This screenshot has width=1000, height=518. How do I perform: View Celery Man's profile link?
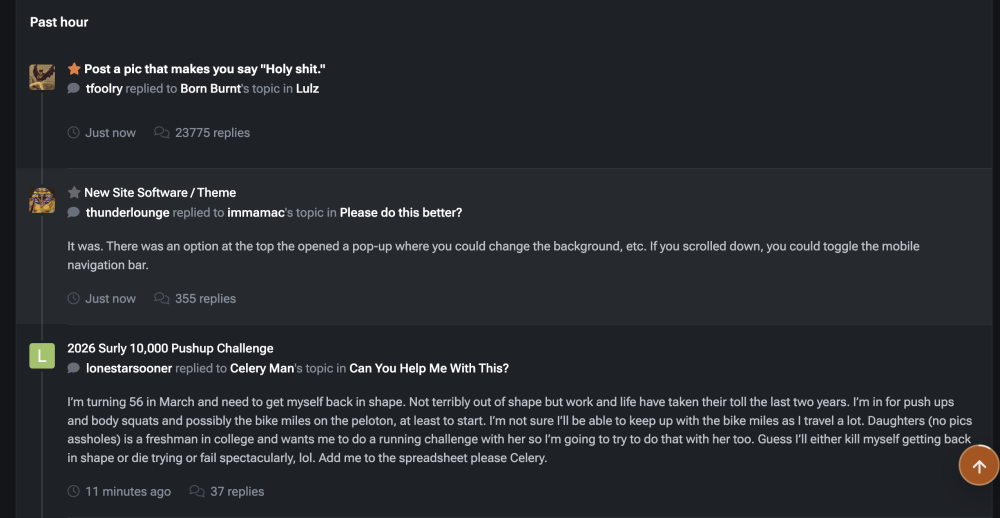pyautogui.click(x=262, y=369)
